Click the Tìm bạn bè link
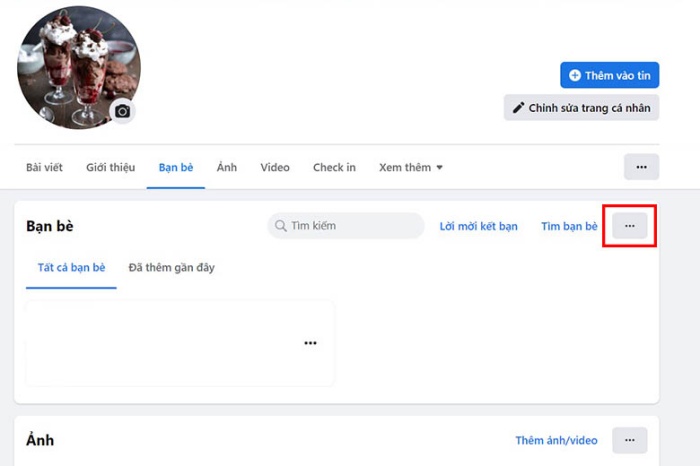 [569, 226]
